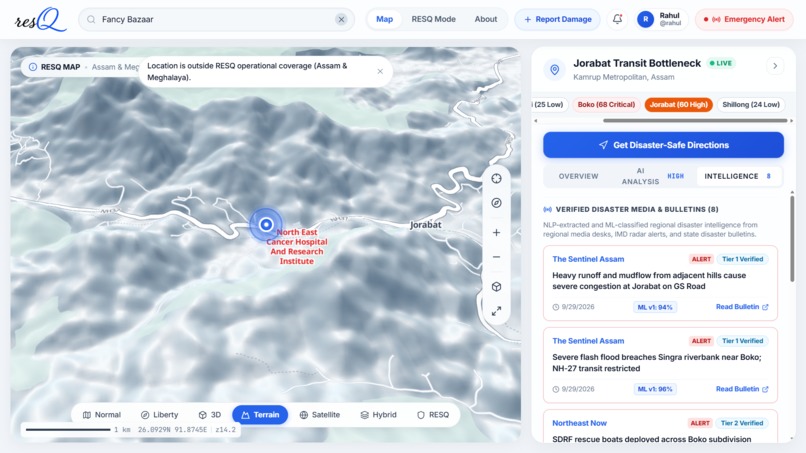Viewport: 806px width, 453px height.
Task: Click the ML v1: 96% badge
Action: coord(655,389)
